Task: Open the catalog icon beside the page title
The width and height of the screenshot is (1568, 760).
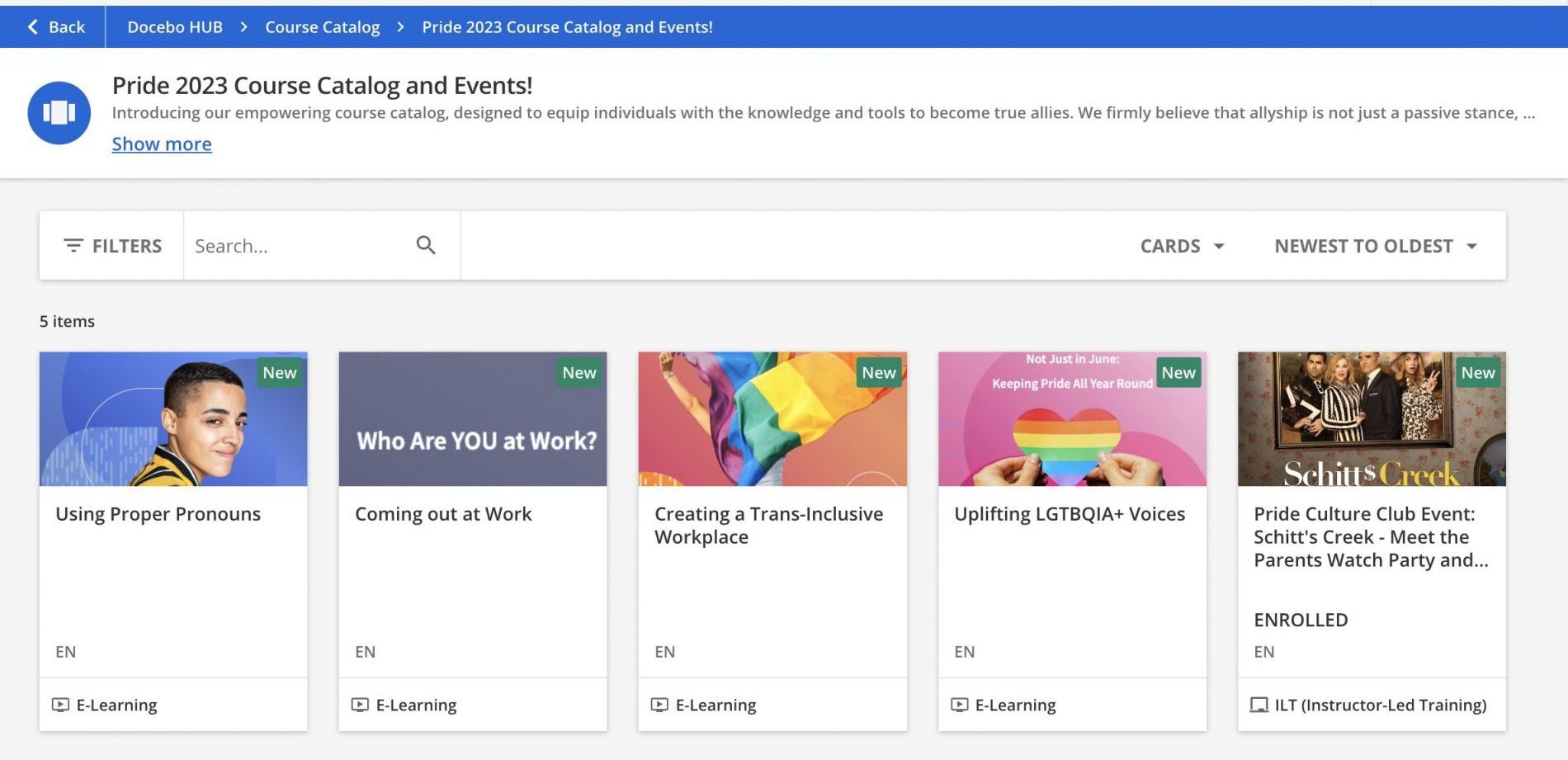Action: 59,113
